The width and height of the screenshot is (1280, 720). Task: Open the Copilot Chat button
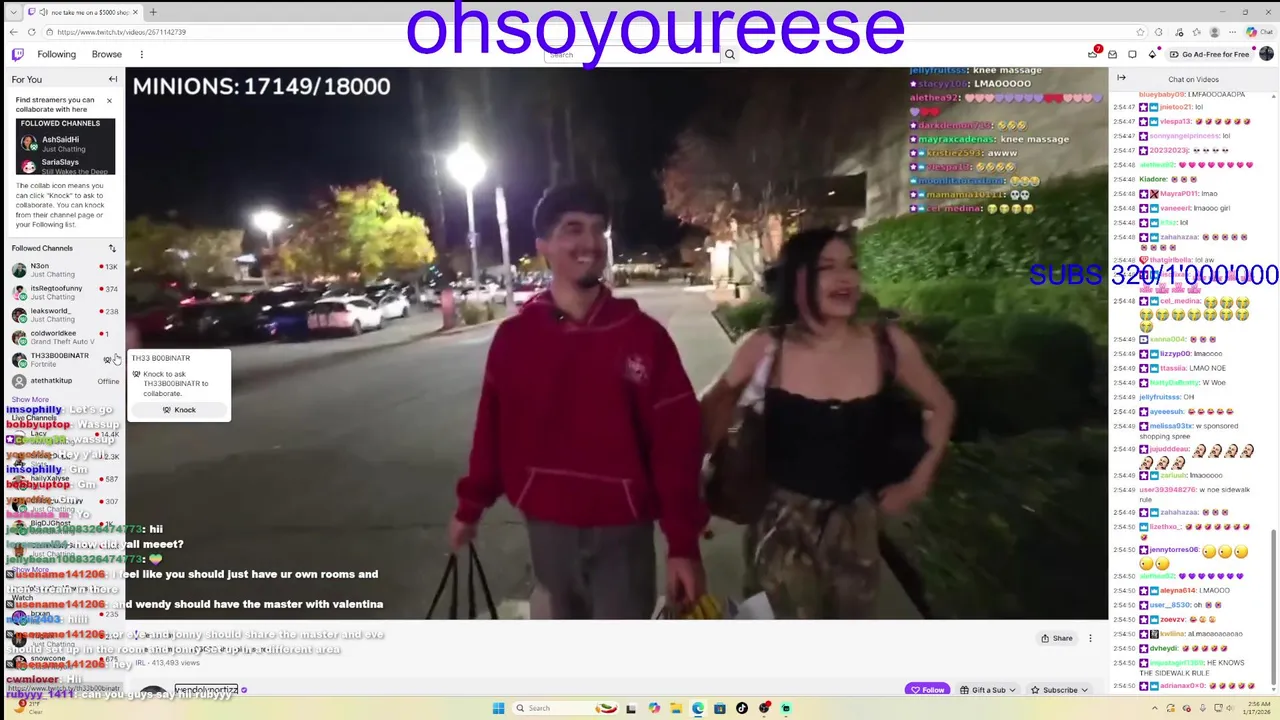[1258, 32]
